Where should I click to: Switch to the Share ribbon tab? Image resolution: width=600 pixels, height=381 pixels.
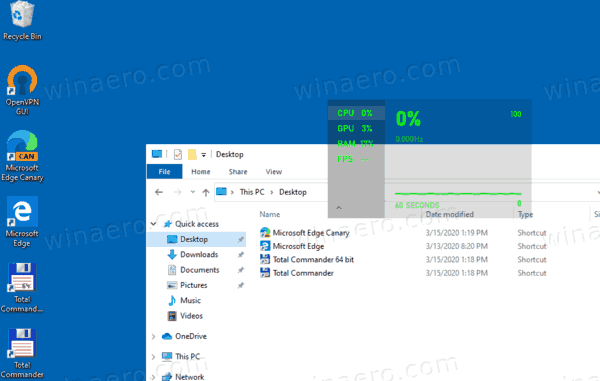(238, 172)
